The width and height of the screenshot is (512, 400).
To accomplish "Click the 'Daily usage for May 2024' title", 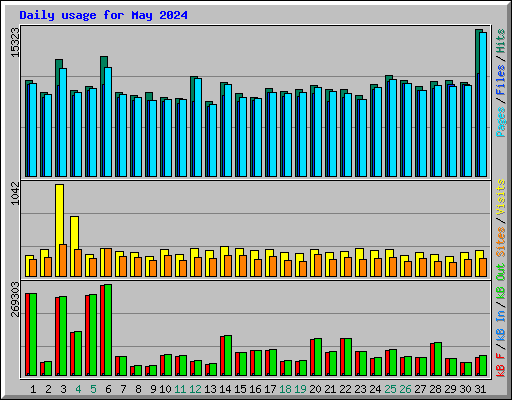I will [x=103, y=15].
